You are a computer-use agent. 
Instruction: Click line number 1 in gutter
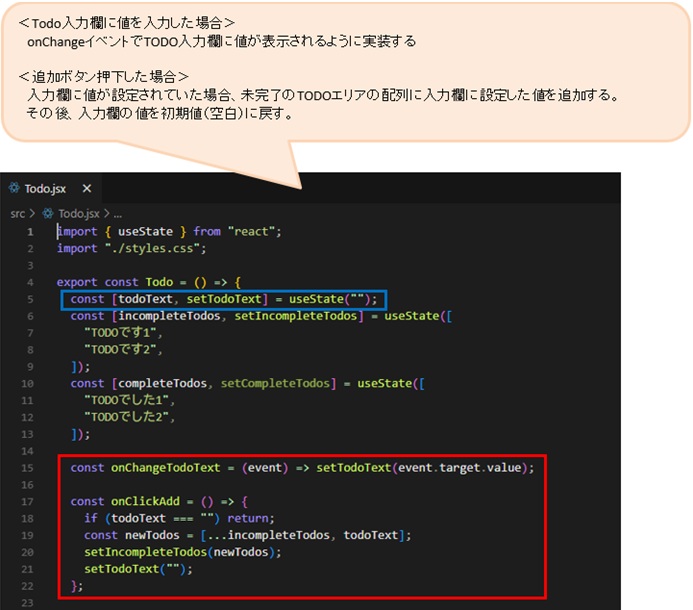[x=30, y=232]
